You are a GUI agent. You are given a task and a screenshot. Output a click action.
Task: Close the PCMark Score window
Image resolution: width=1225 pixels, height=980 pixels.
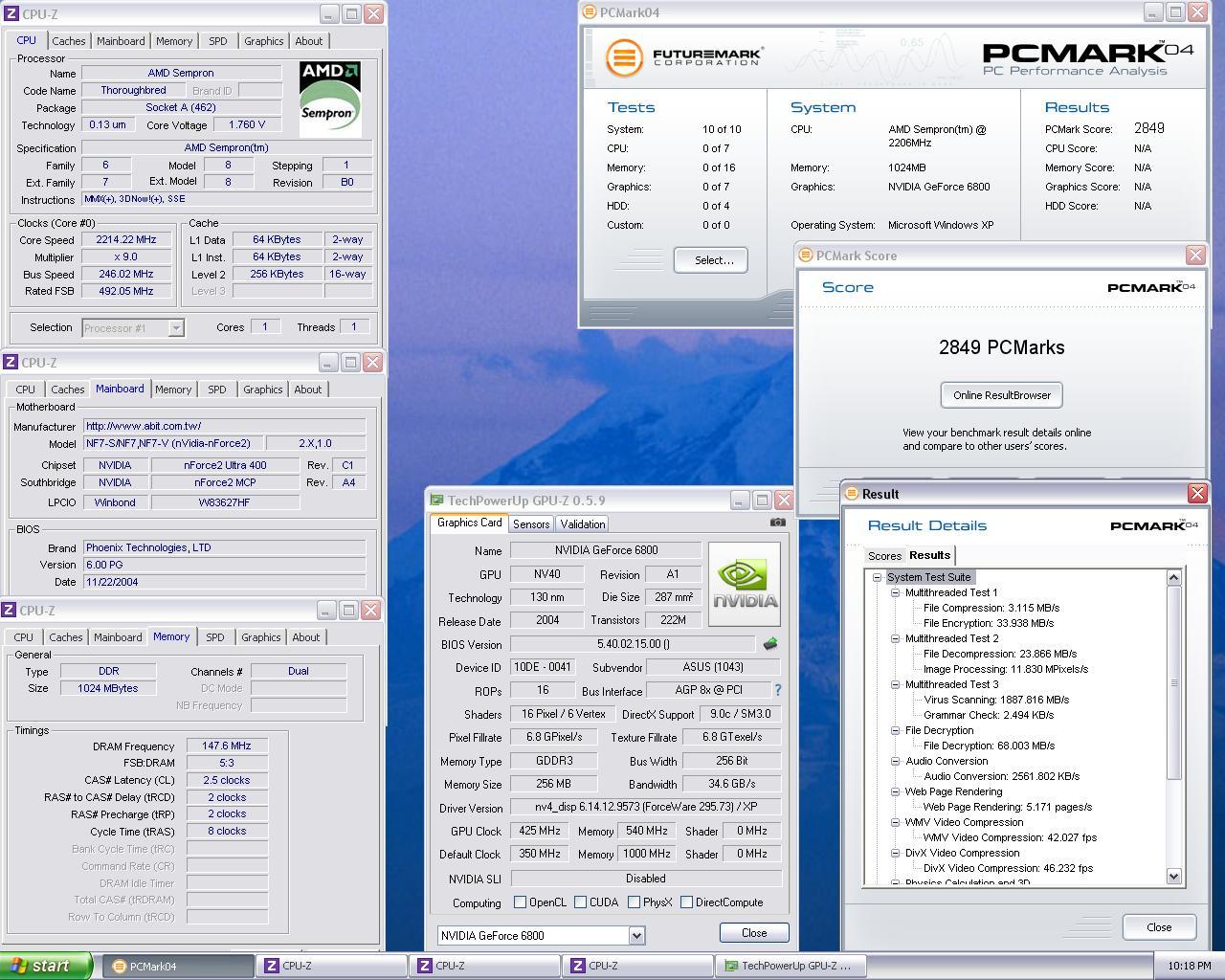coord(1195,255)
